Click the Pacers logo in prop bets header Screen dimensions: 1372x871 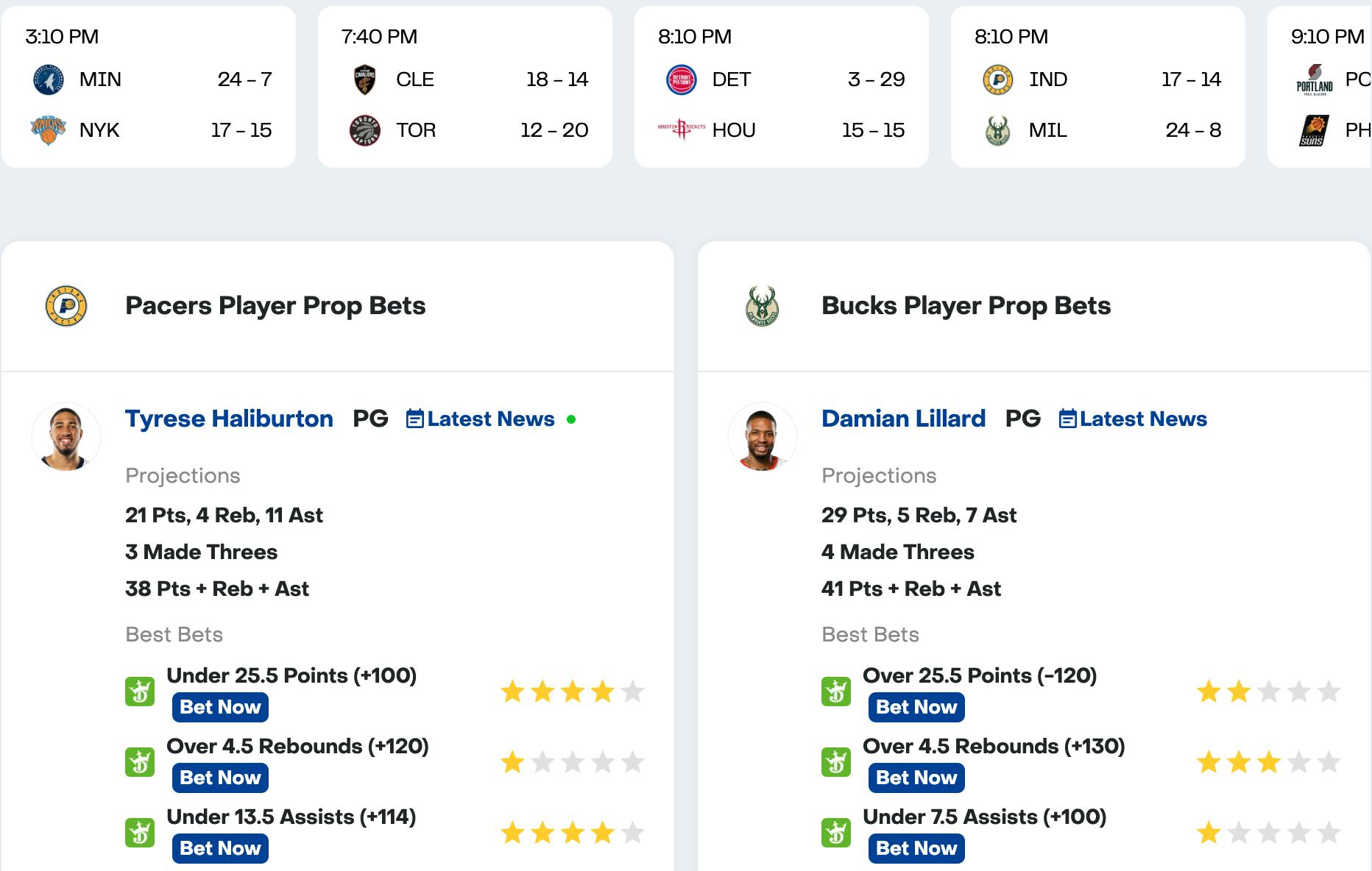pyautogui.click(x=66, y=306)
